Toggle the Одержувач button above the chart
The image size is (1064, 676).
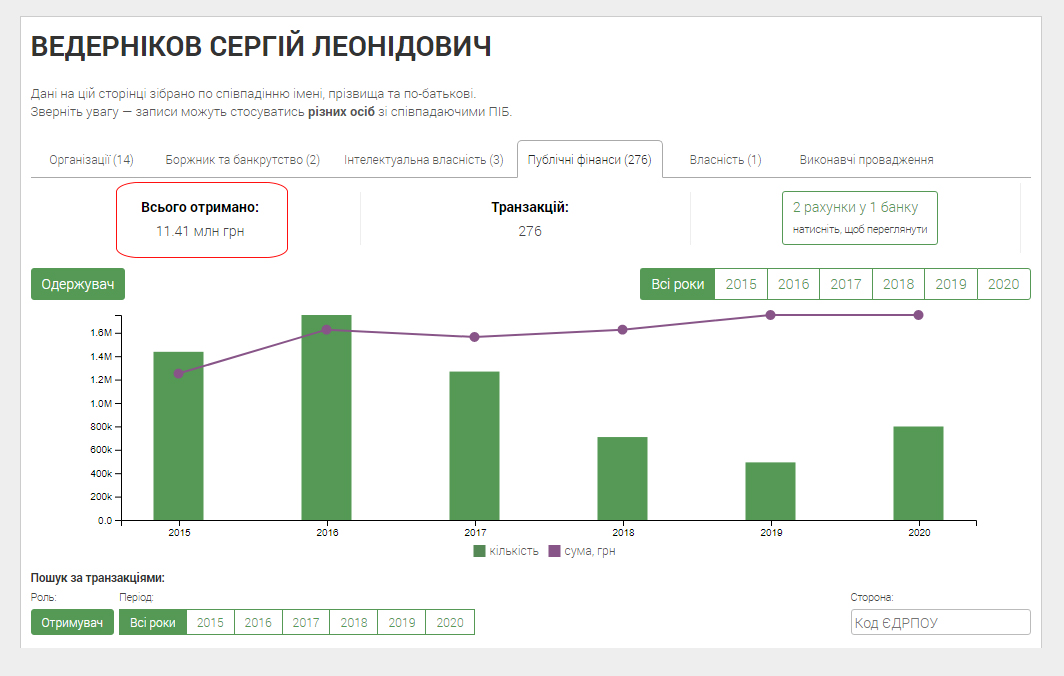78,284
